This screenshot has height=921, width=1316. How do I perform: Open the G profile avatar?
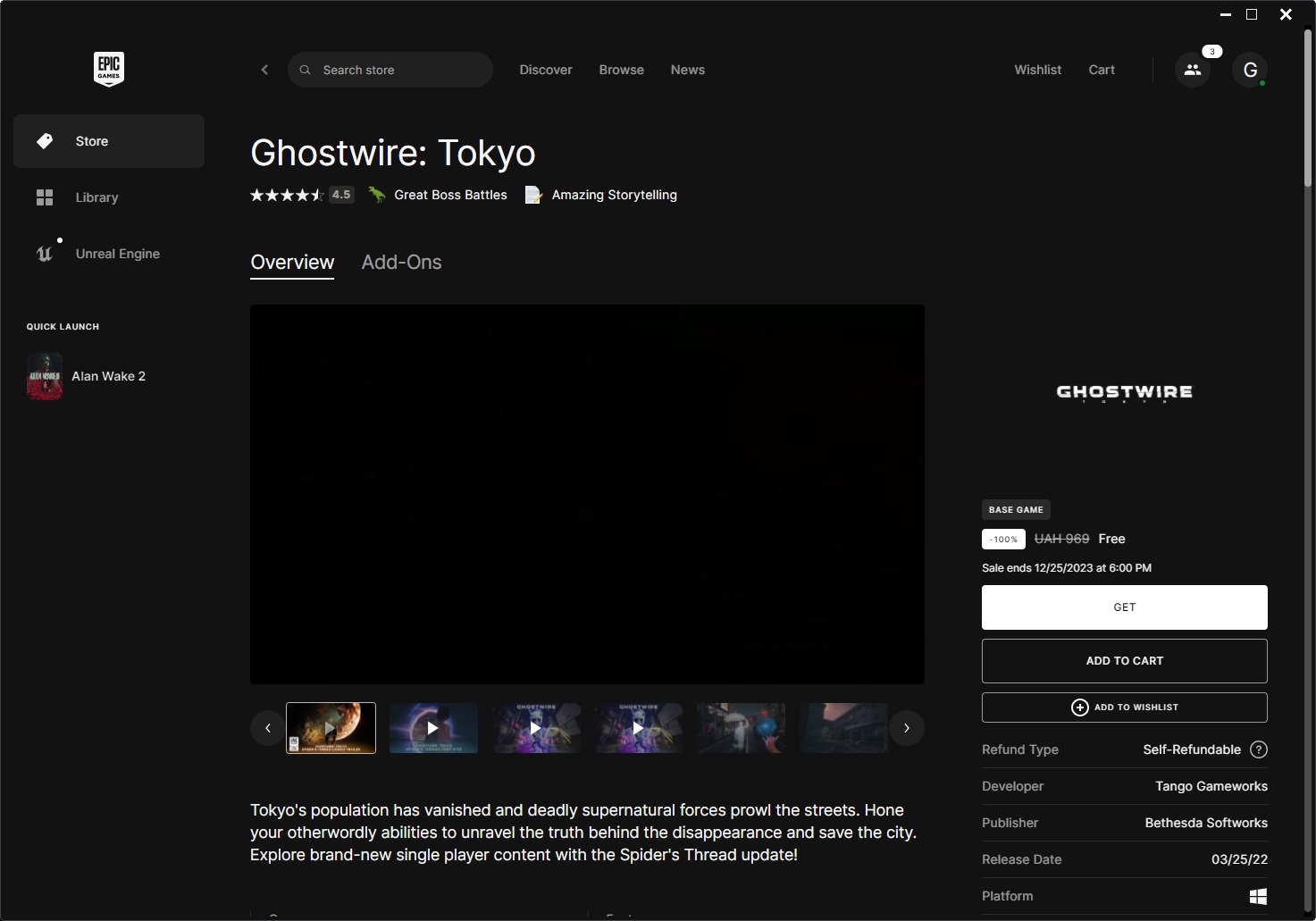(x=1250, y=70)
